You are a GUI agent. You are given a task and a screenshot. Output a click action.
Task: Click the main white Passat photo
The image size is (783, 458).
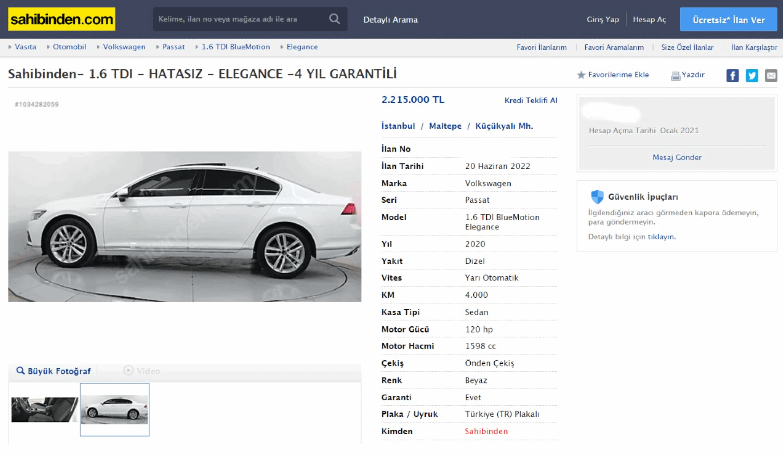tap(184, 226)
